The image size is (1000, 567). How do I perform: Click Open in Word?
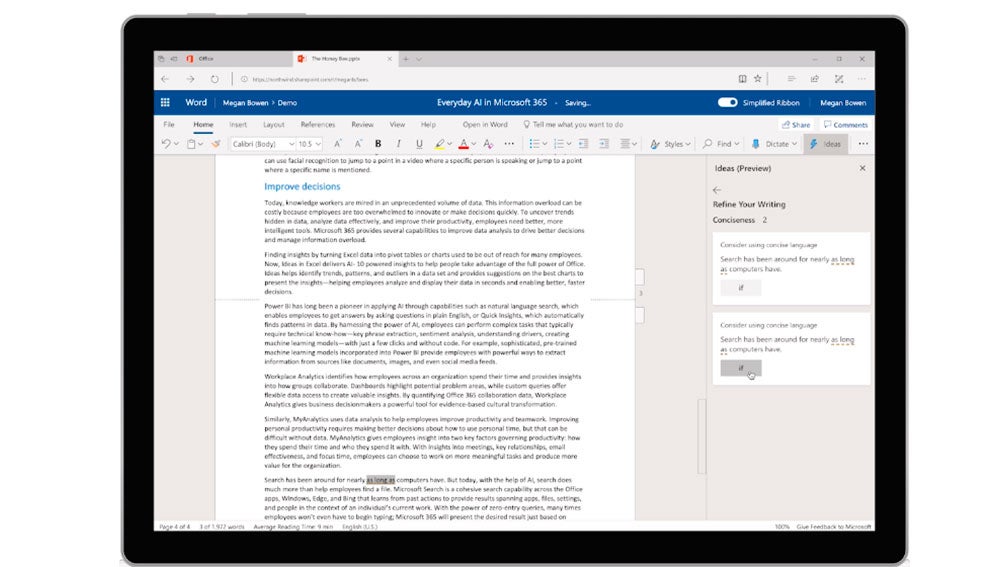(x=485, y=124)
